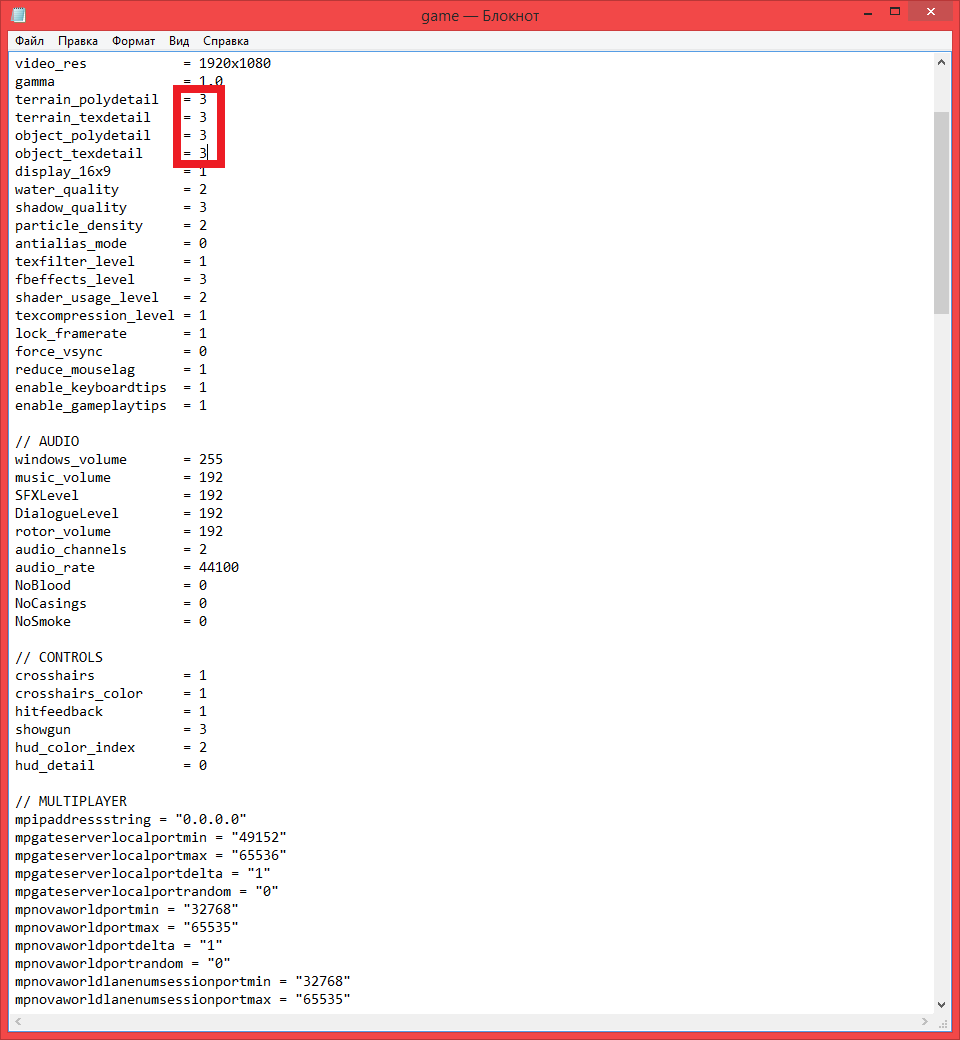Click reduce_mouselag text
960x1040 pixels.
[75, 369]
